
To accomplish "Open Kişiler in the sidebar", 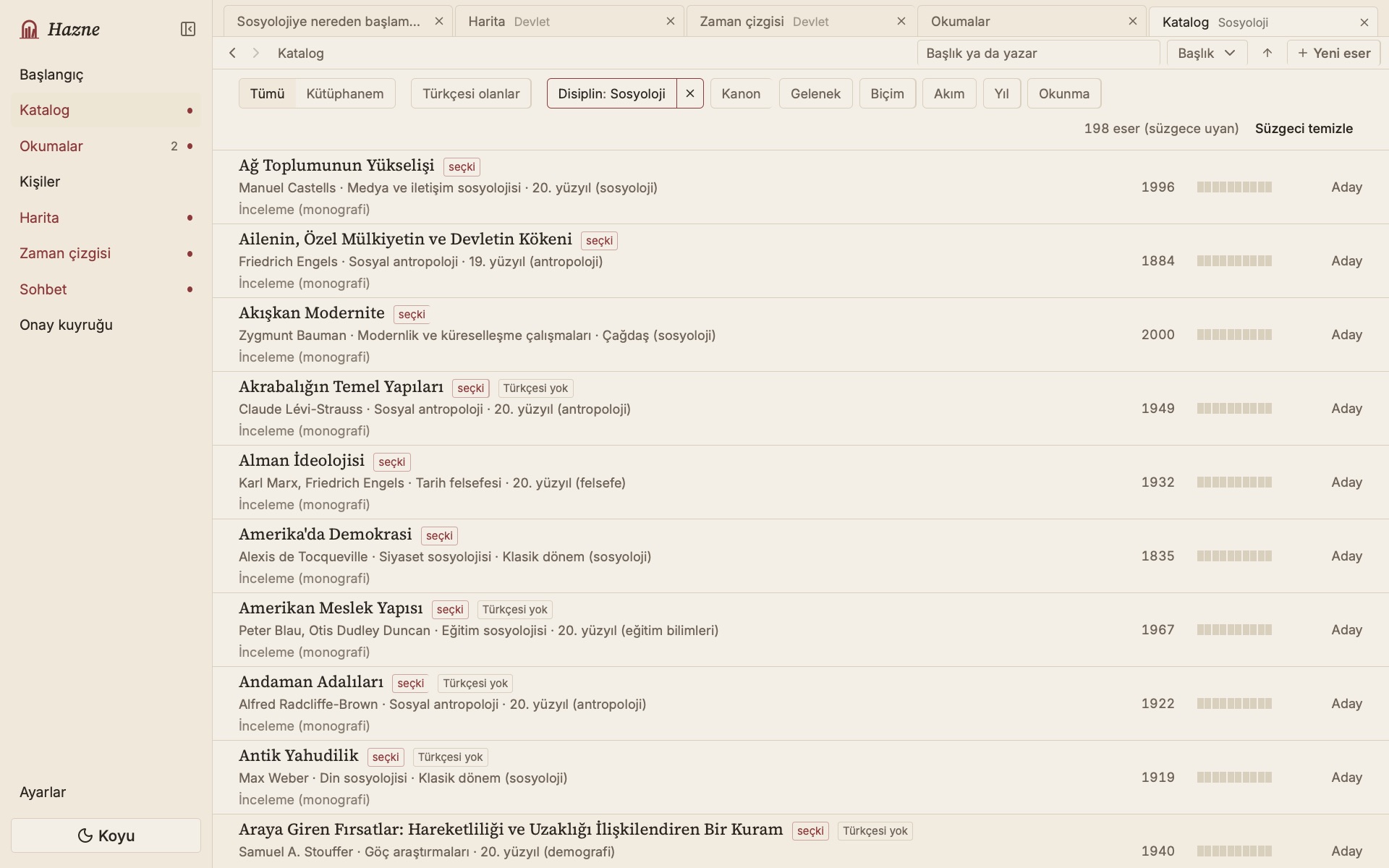I will pyautogui.click(x=106, y=182).
